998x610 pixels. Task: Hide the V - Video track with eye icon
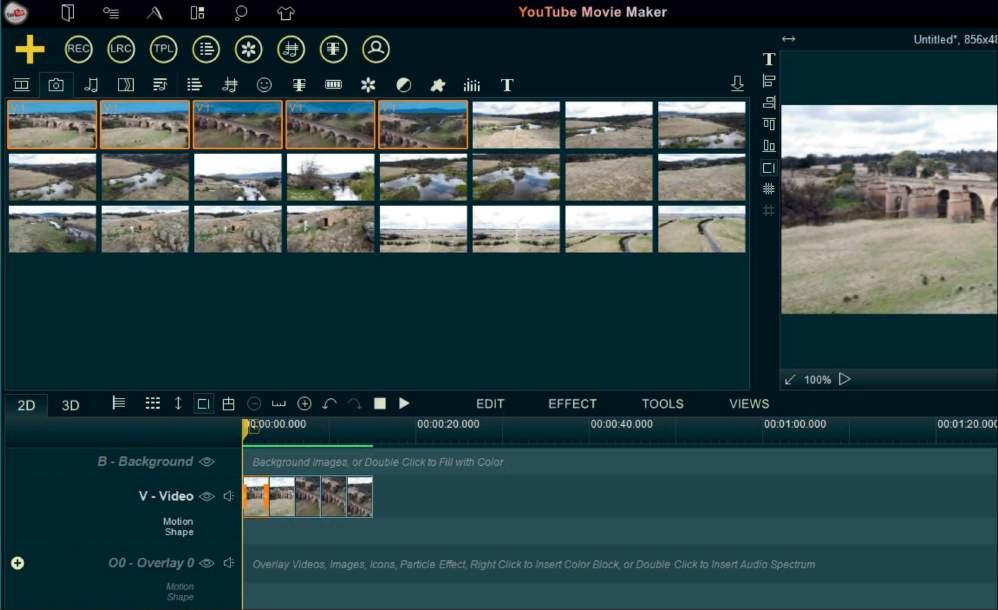pos(207,496)
